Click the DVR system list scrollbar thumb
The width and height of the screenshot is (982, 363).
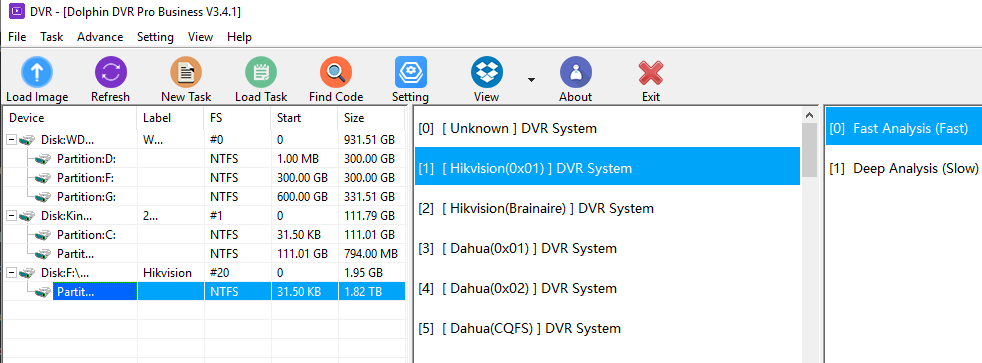point(809,151)
